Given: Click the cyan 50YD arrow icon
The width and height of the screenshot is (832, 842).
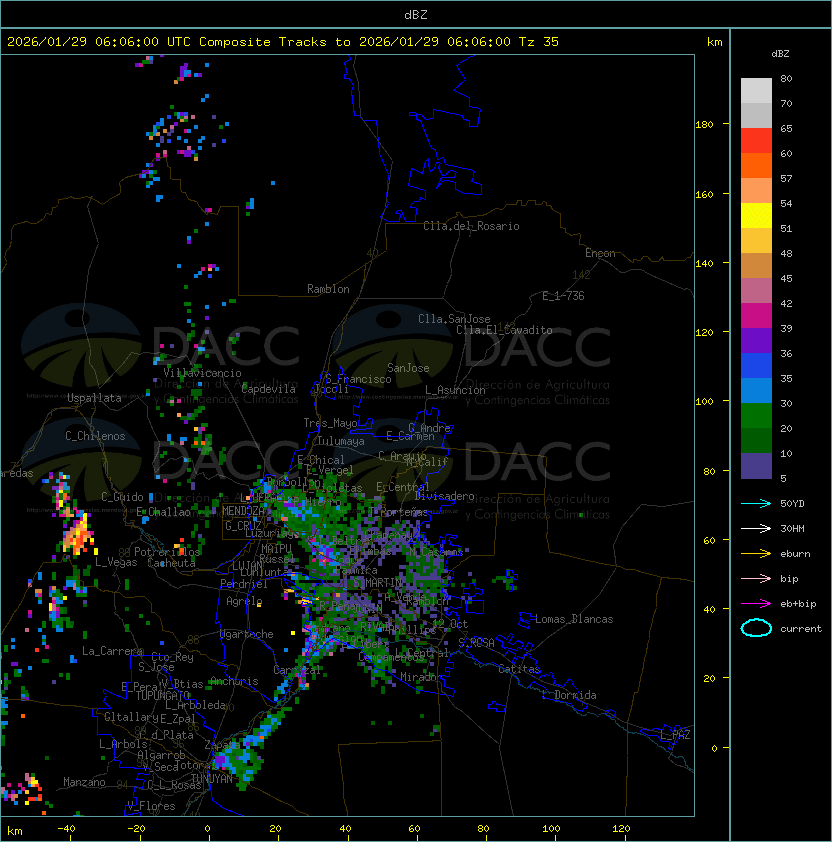Looking at the screenshot, I should 756,503.
